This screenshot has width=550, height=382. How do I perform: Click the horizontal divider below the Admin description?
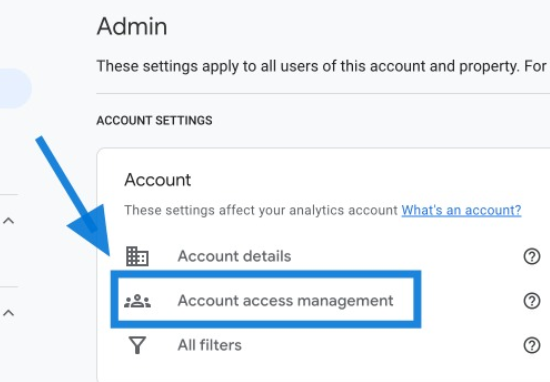tap(323, 94)
